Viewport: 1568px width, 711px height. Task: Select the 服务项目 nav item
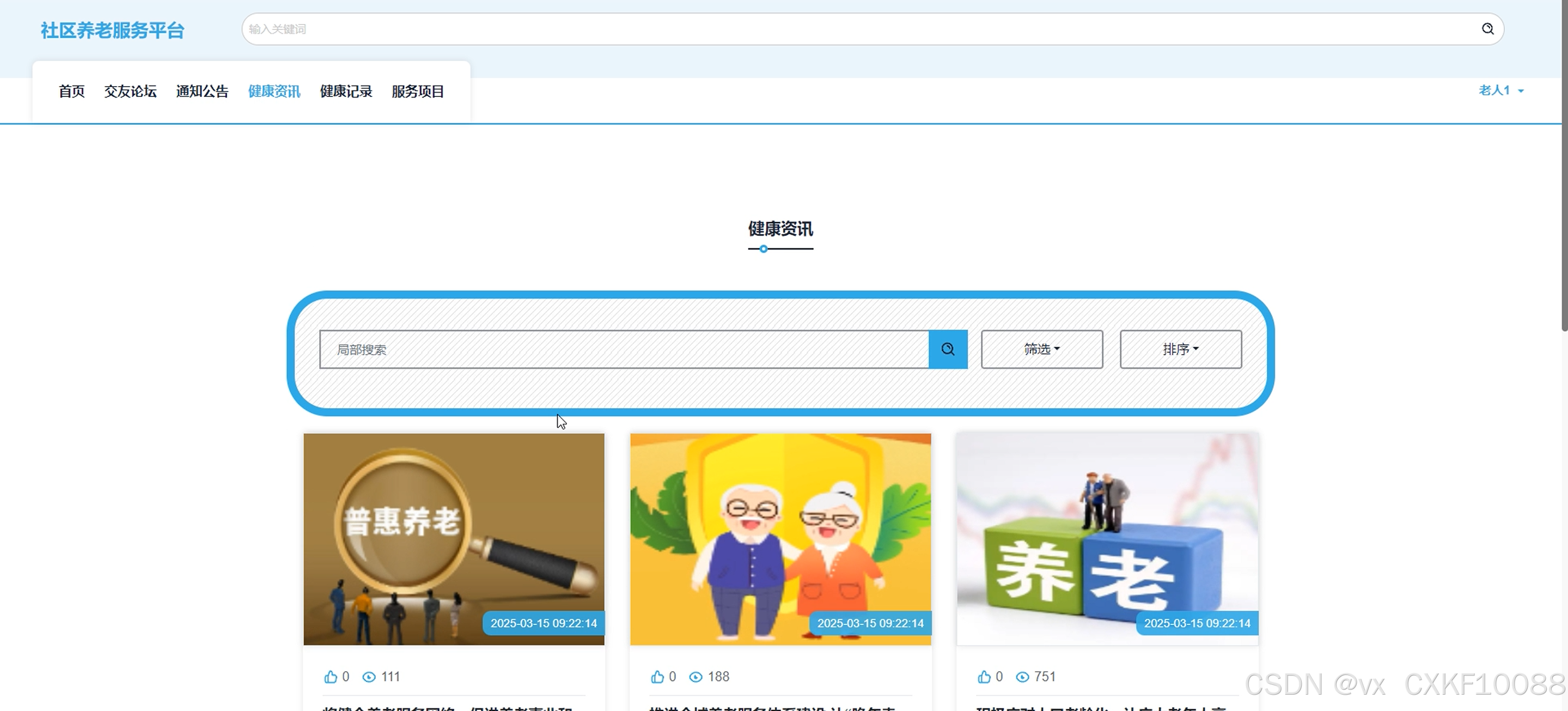(418, 92)
